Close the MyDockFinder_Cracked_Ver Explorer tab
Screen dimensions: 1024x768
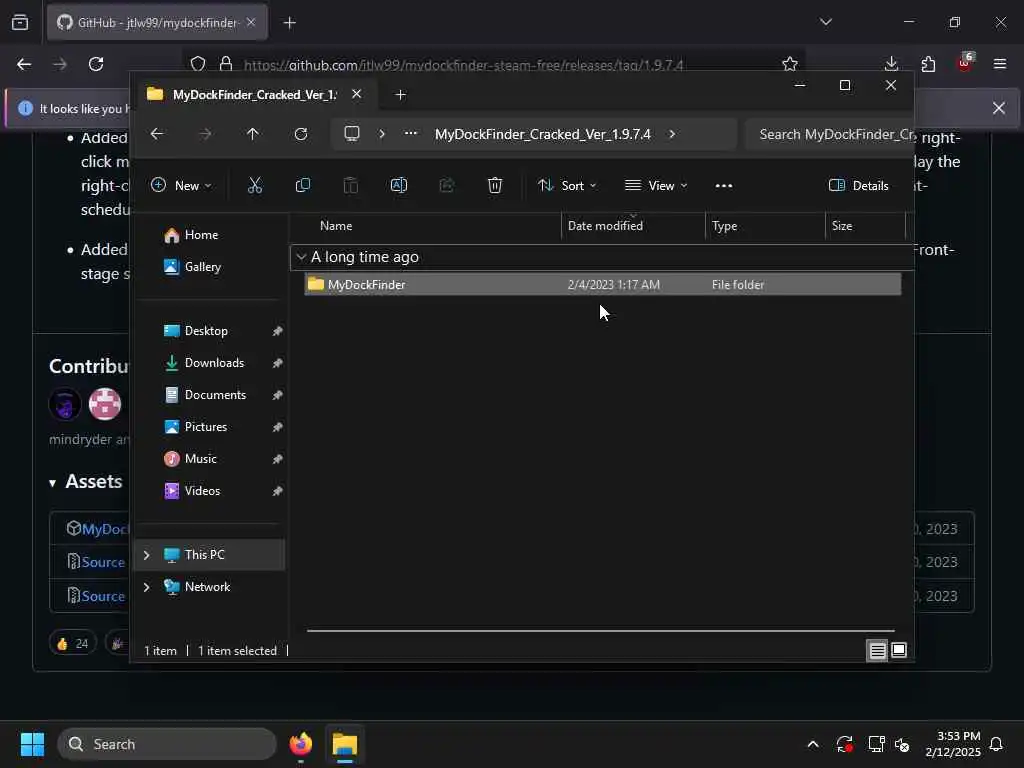pos(357,94)
